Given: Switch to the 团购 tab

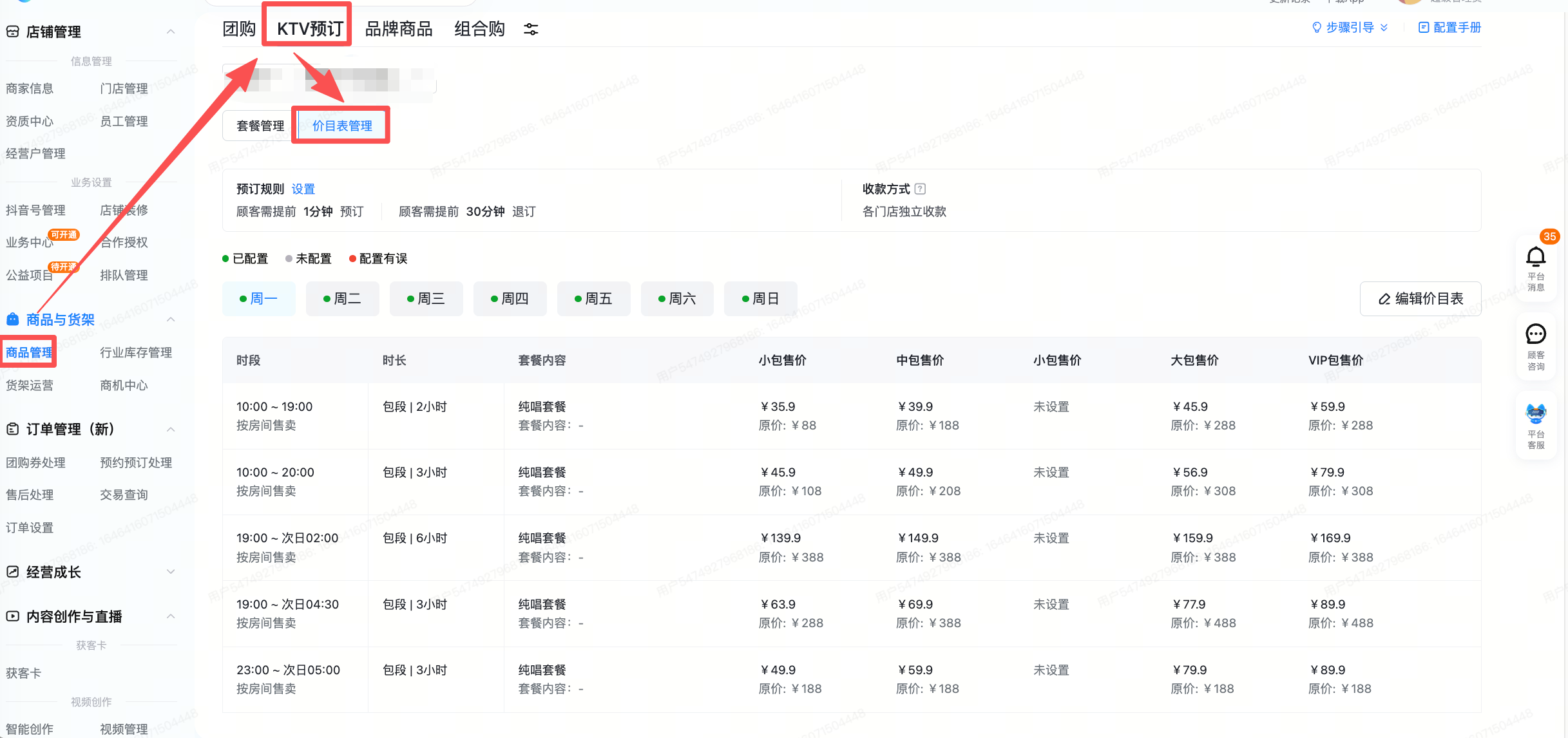Looking at the screenshot, I should pos(239,29).
